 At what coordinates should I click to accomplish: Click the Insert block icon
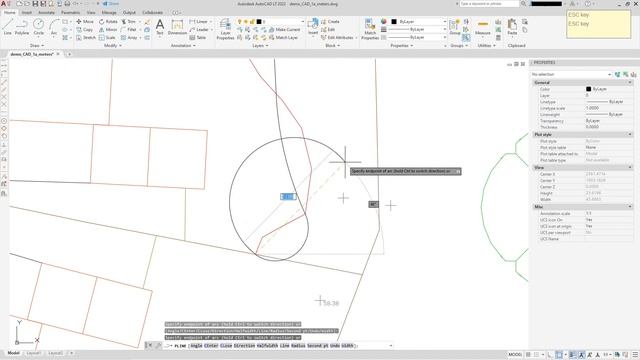(313, 27)
